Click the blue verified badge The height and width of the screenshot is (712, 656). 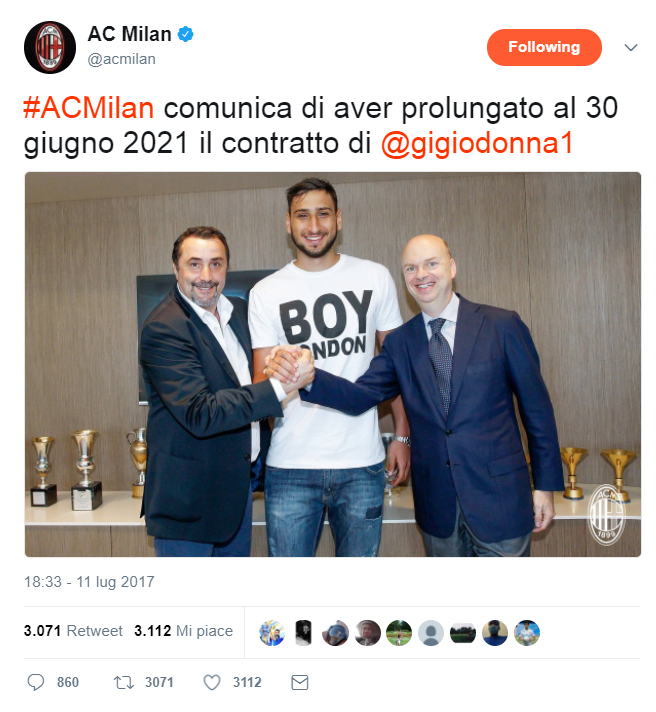click(185, 34)
